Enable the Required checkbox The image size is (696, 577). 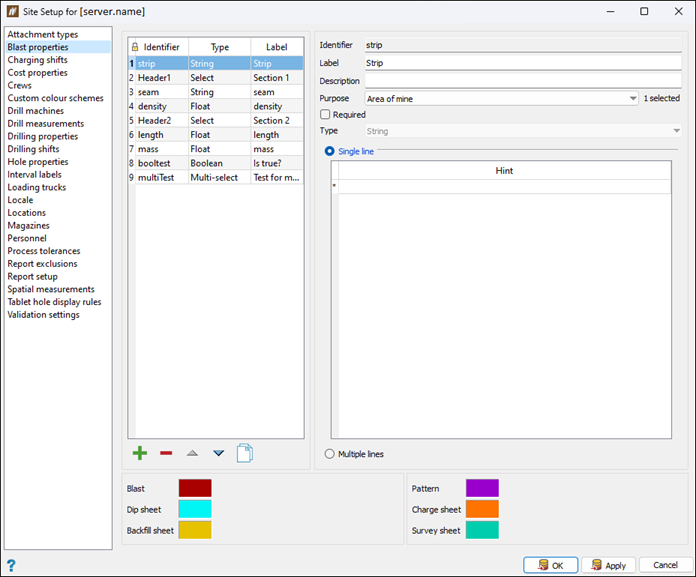tap(325, 115)
